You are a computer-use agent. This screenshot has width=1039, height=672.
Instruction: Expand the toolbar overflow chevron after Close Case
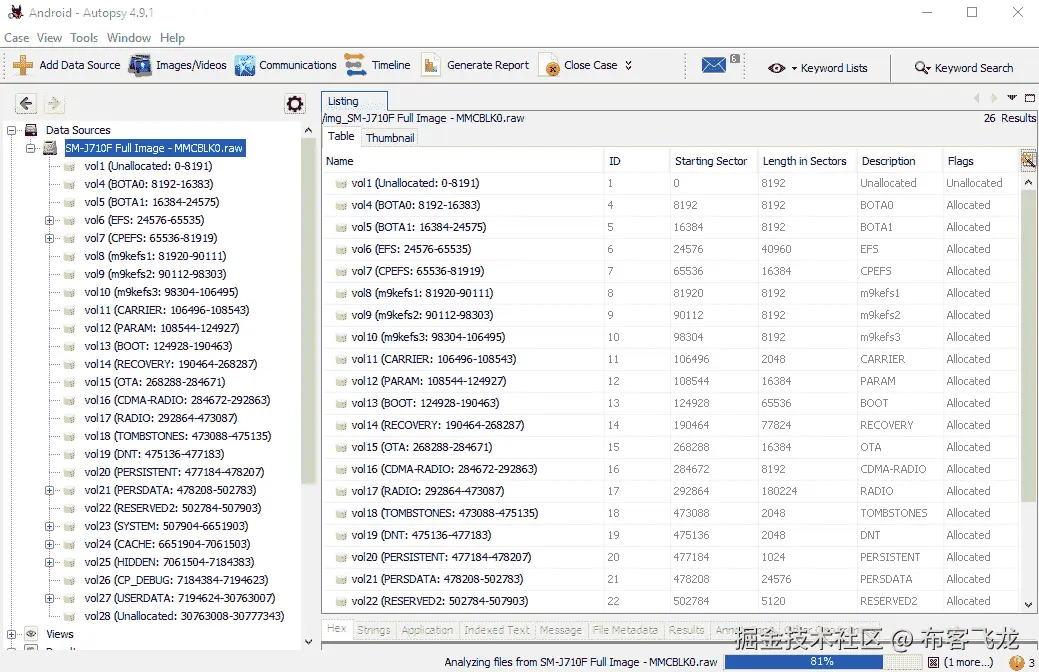click(x=628, y=65)
